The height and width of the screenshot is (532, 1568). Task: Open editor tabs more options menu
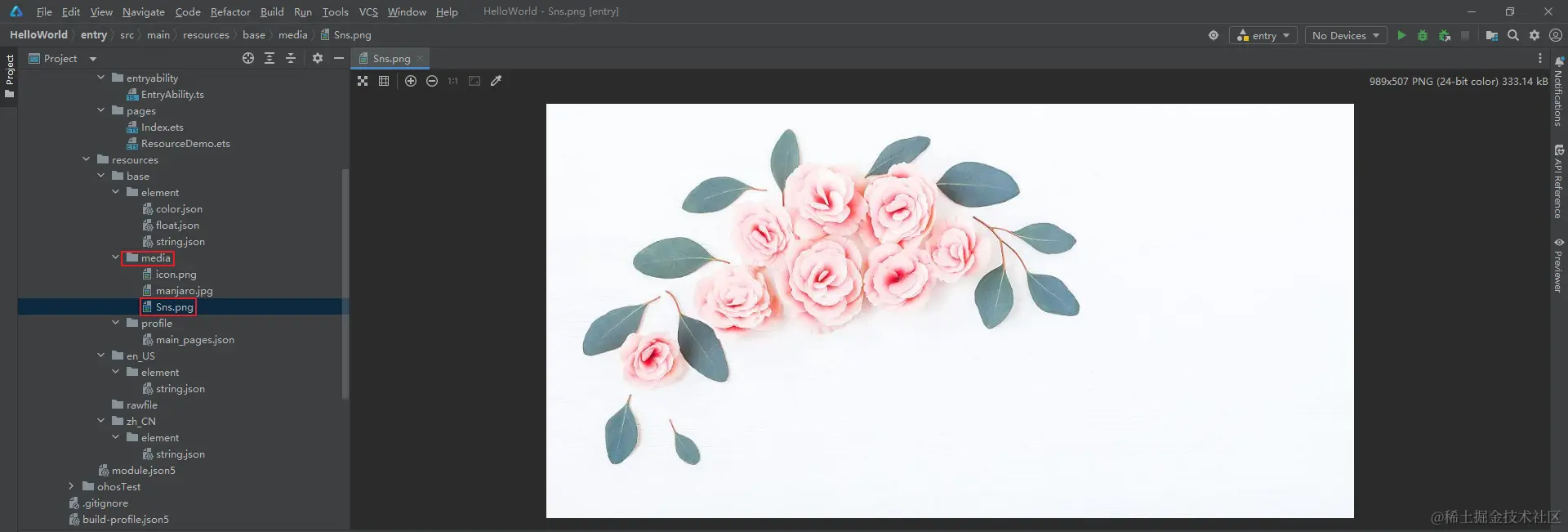(x=1540, y=58)
